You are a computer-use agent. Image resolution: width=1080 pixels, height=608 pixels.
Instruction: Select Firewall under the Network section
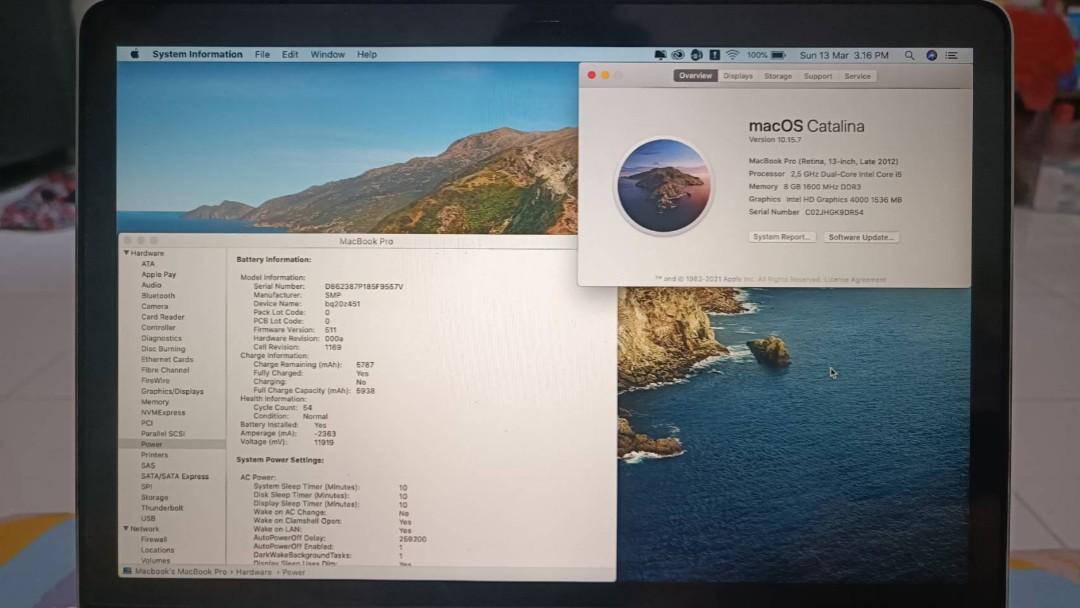(155, 539)
